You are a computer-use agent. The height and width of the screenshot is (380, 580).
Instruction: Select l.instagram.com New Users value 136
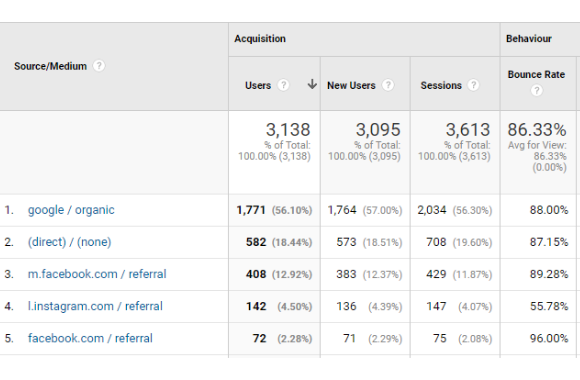(x=347, y=306)
